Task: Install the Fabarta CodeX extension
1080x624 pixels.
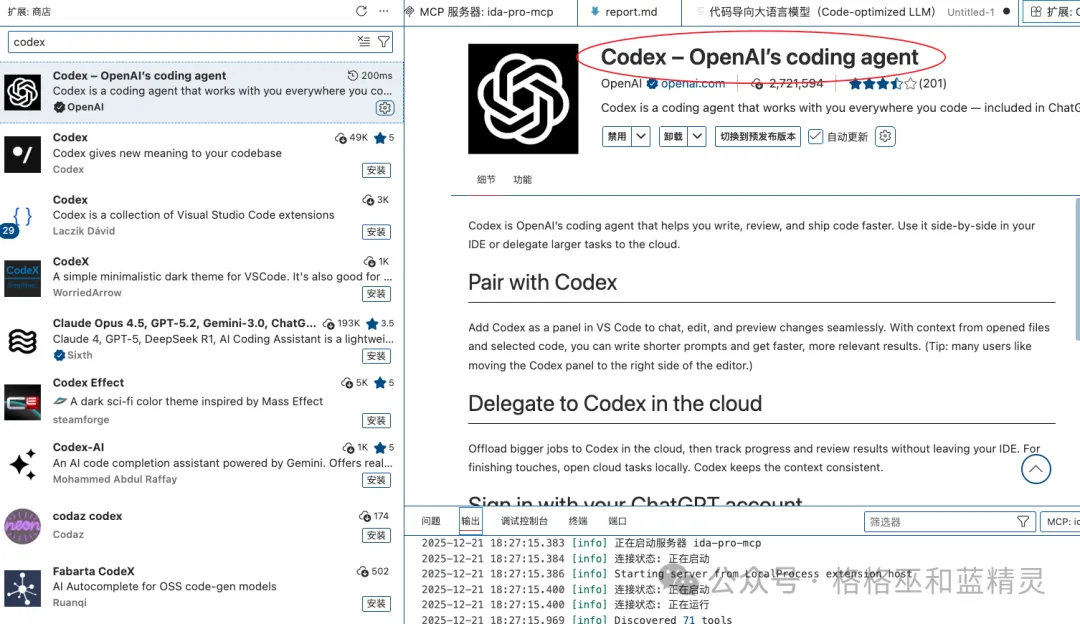Action: pyautogui.click(x=376, y=604)
